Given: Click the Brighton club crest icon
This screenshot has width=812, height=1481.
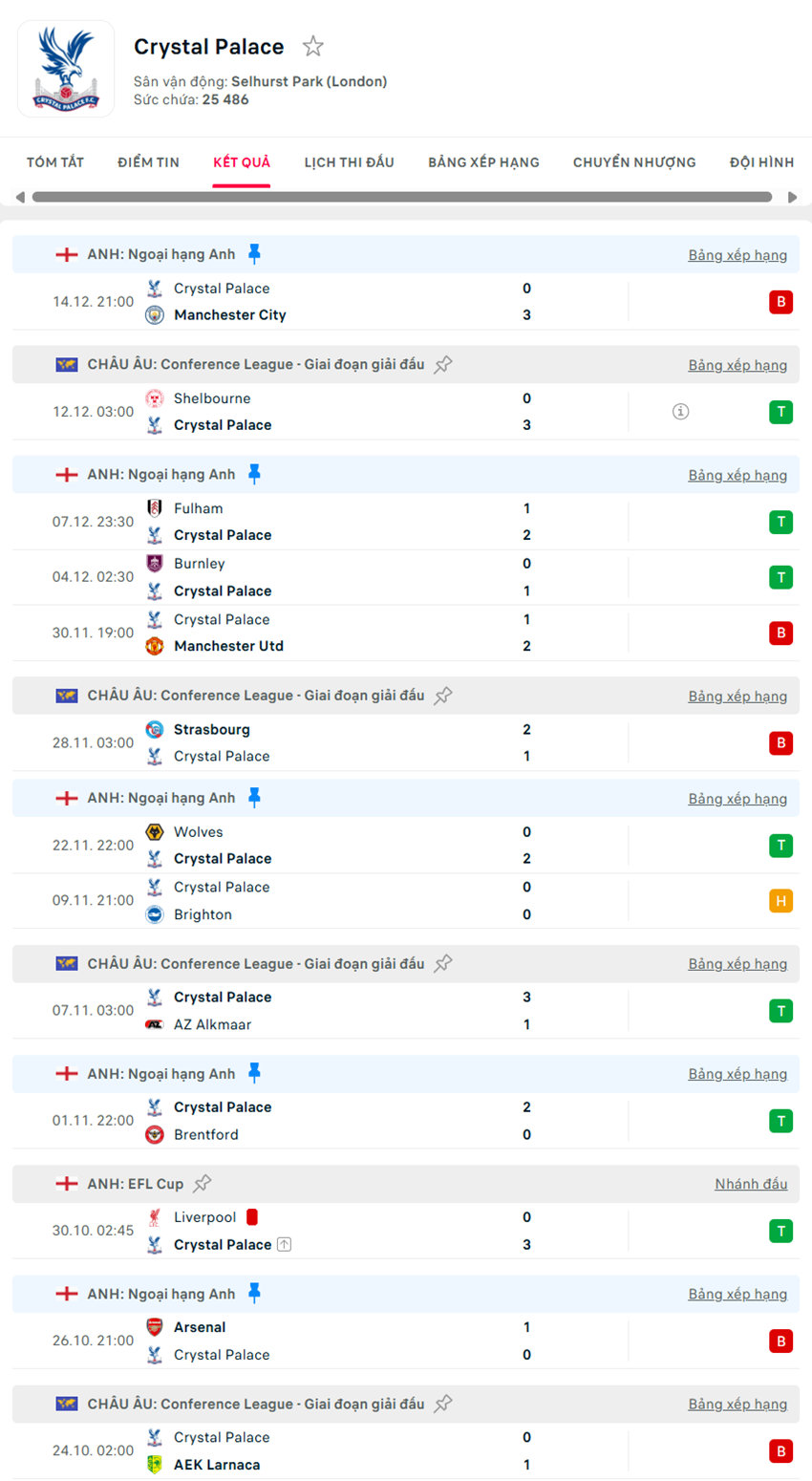Looking at the screenshot, I should pos(153,914).
